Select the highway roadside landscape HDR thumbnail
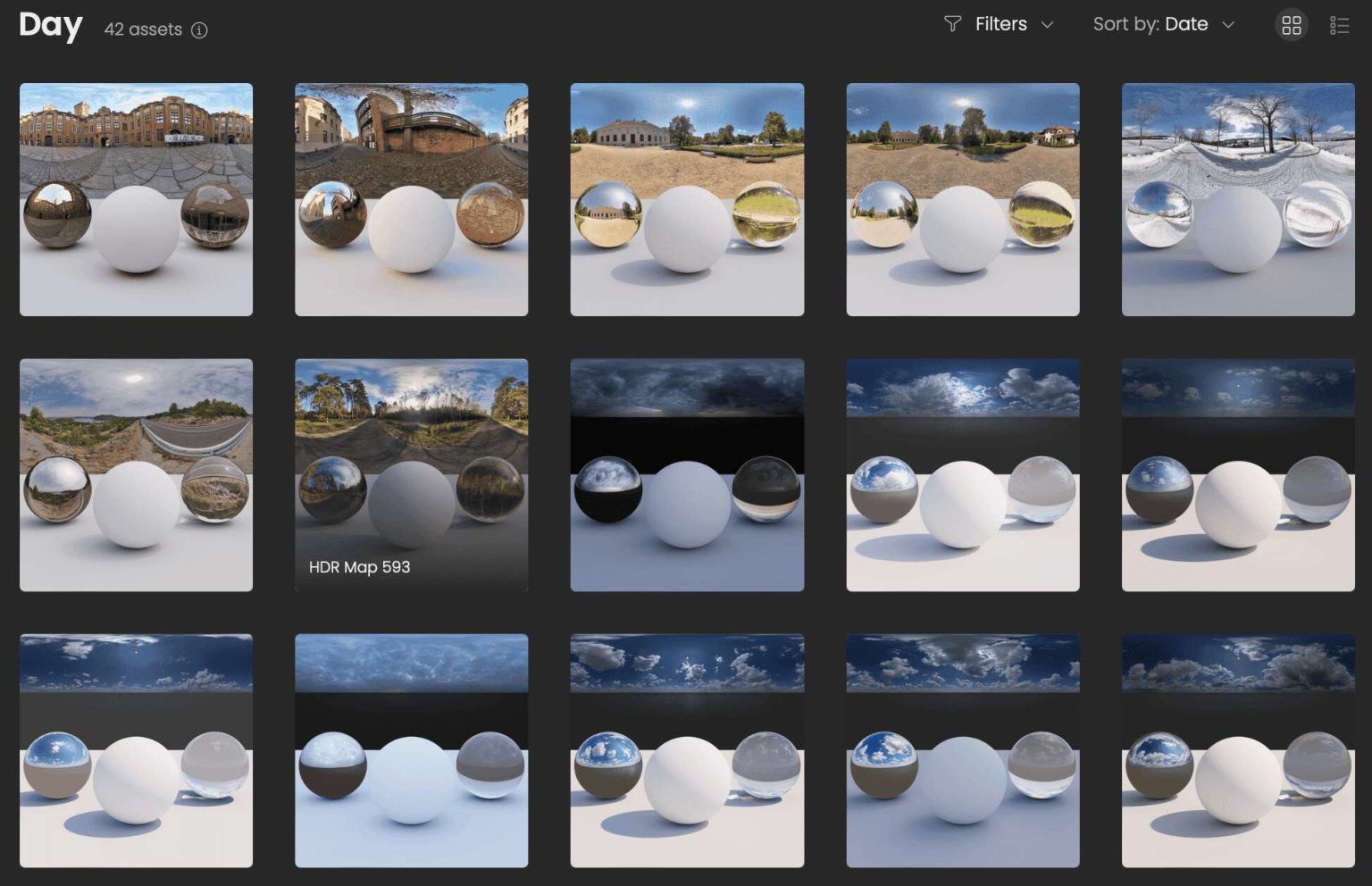 coord(136,474)
